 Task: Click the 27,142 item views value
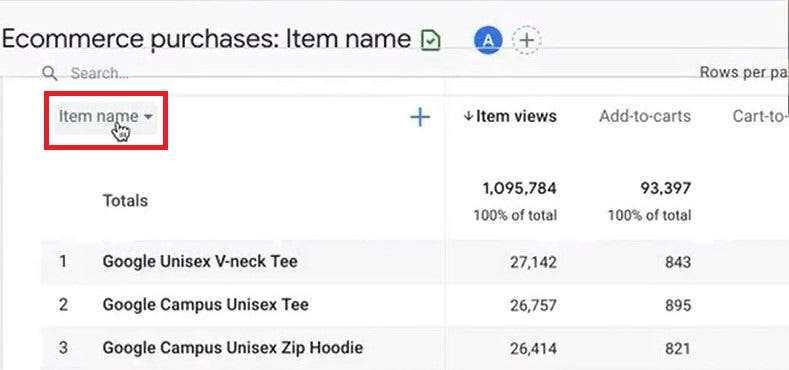[533, 262]
